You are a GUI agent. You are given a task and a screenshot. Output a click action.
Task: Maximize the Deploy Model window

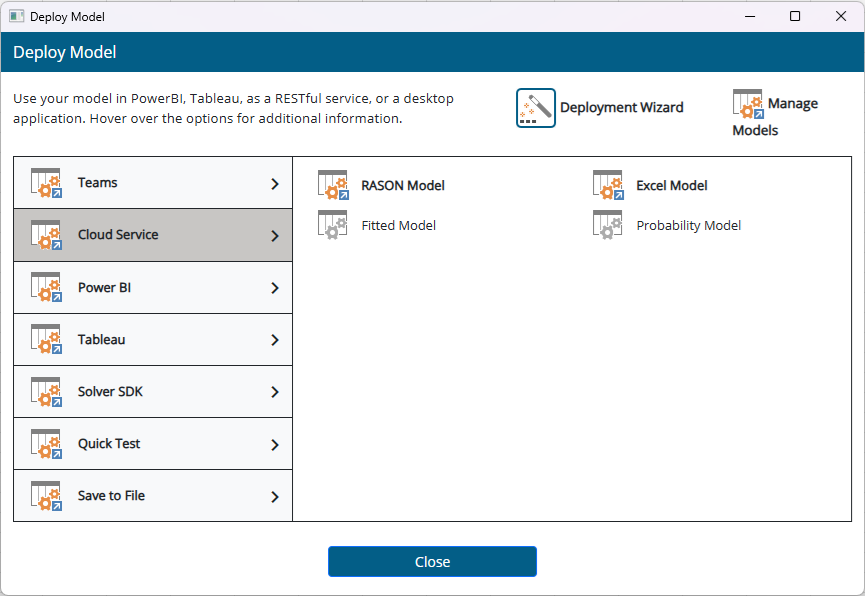[795, 16]
